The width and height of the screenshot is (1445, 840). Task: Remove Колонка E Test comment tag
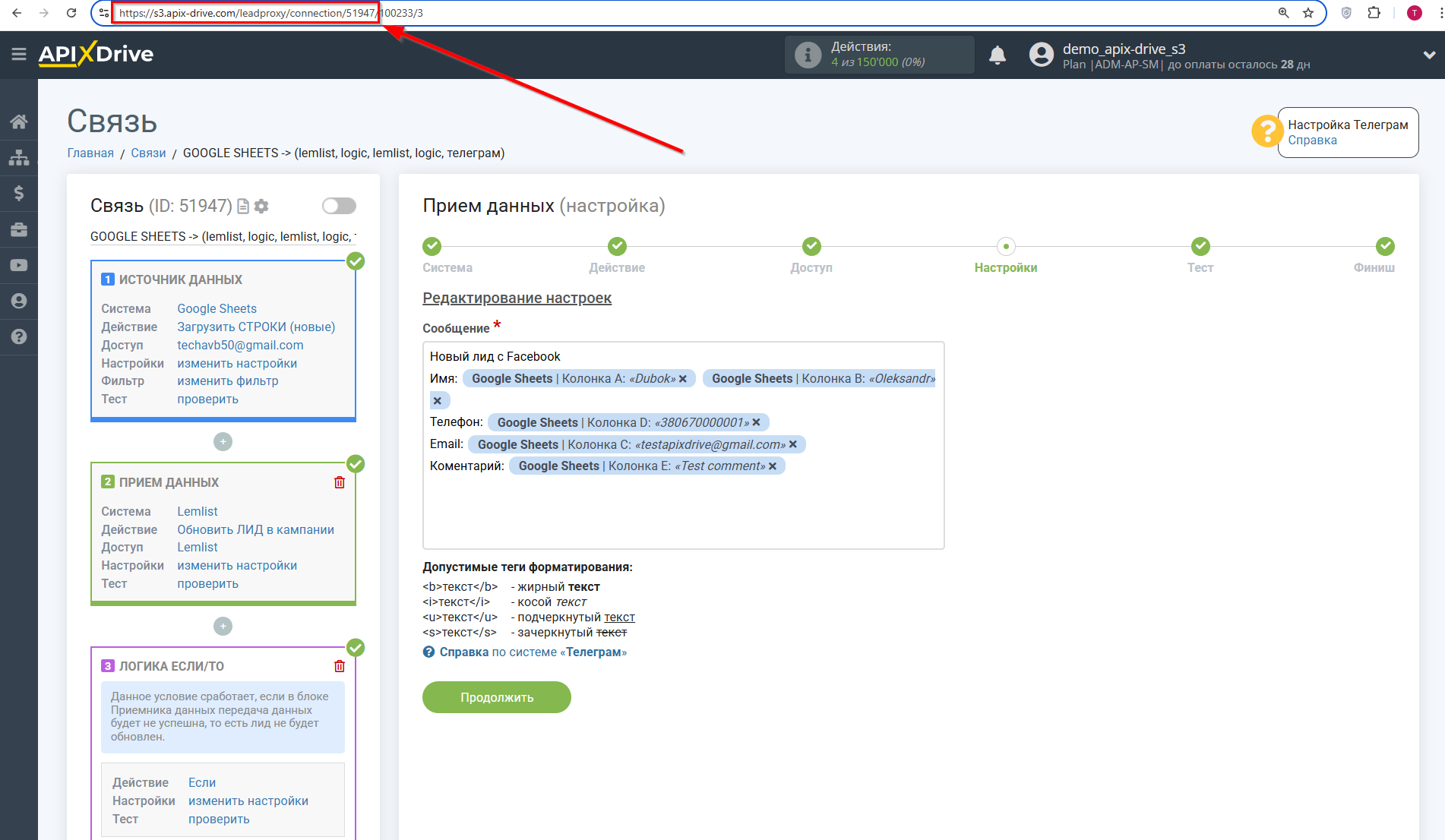773,466
